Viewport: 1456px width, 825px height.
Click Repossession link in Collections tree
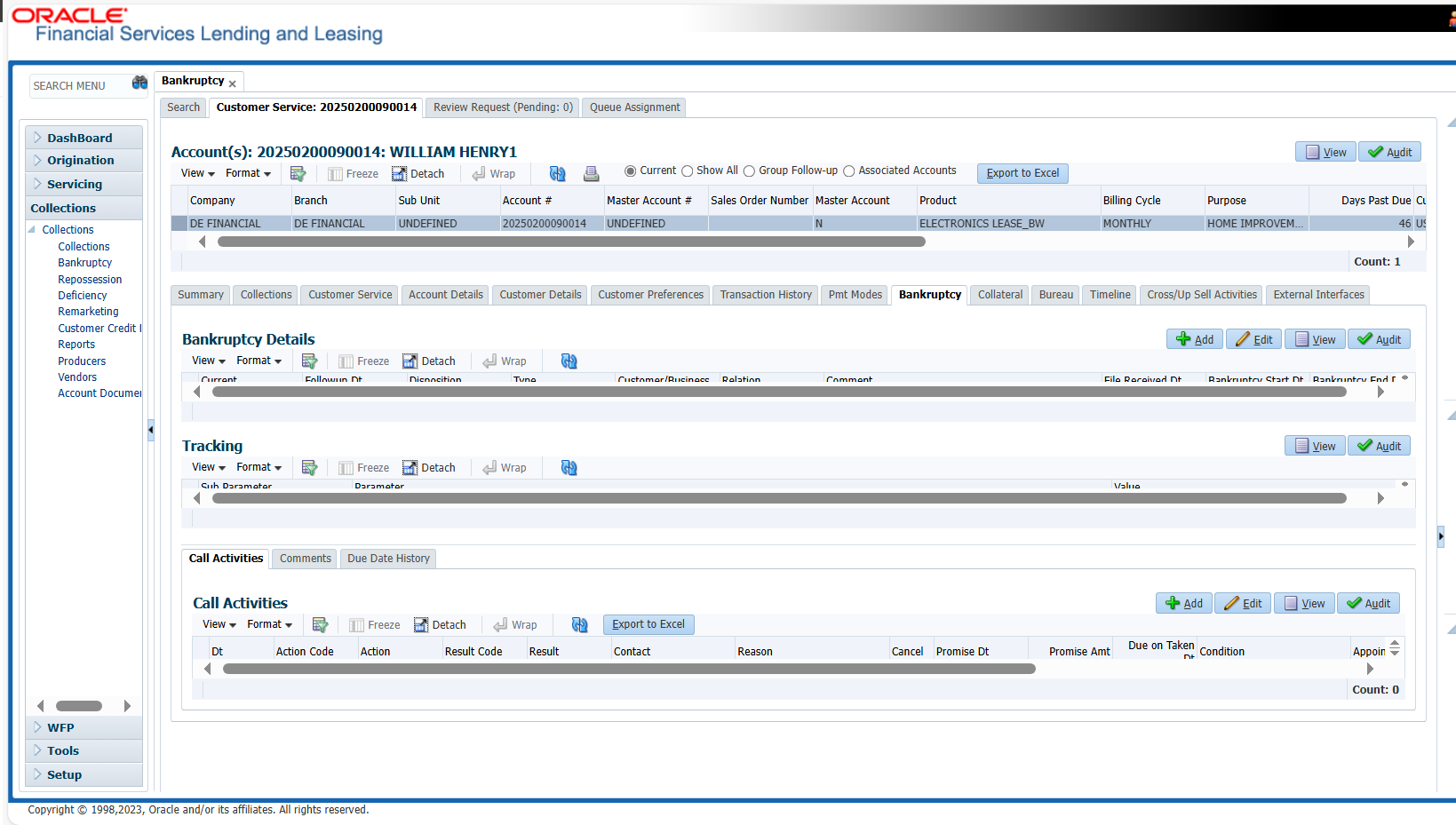coord(90,280)
